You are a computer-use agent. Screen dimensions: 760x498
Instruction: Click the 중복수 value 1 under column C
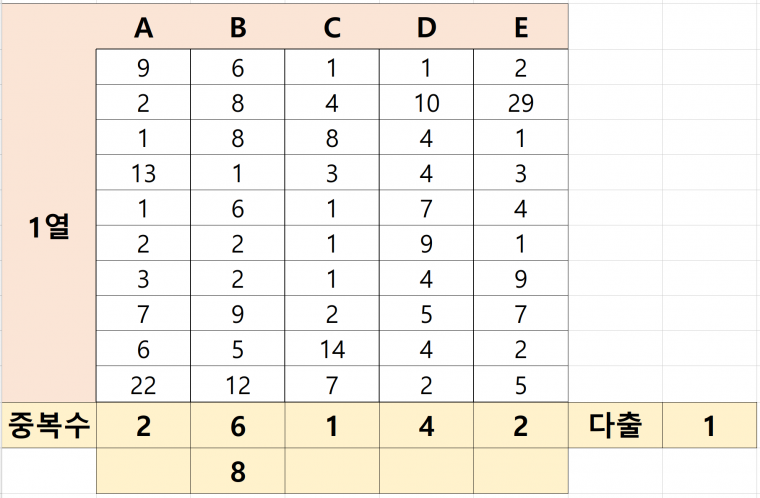[x=332, y=426]
